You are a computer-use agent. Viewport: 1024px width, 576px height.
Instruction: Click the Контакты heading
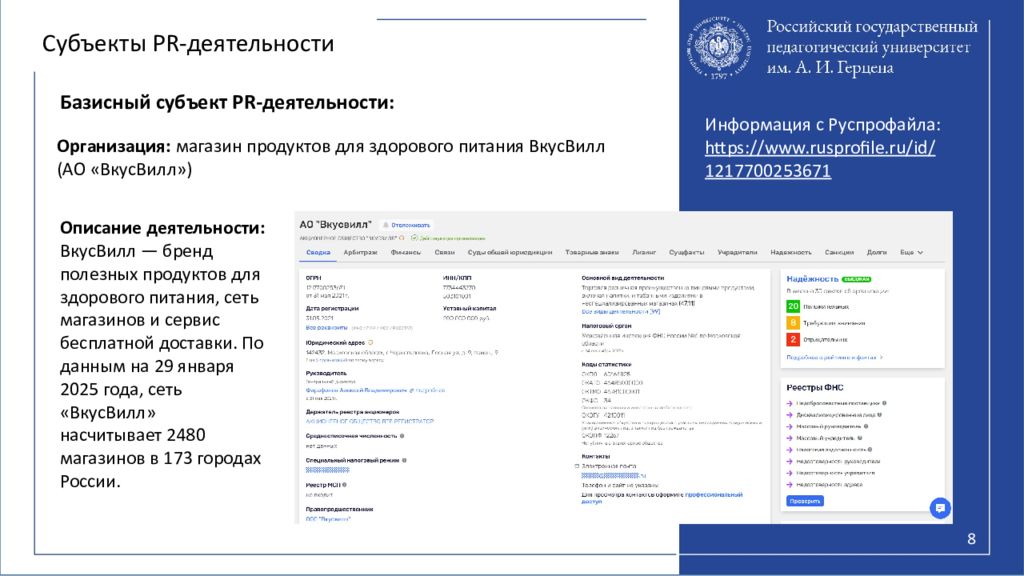[596, 456]
